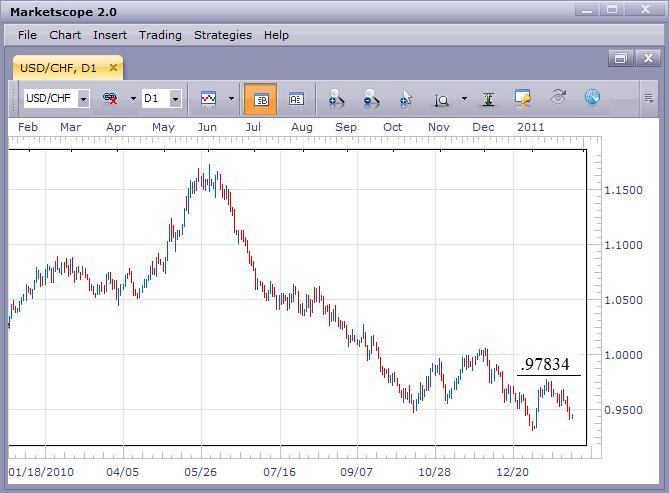The height and width of the screenshot is (493, 669).
Task: Click the 2011 year label
Action: [x=531, y=127]
